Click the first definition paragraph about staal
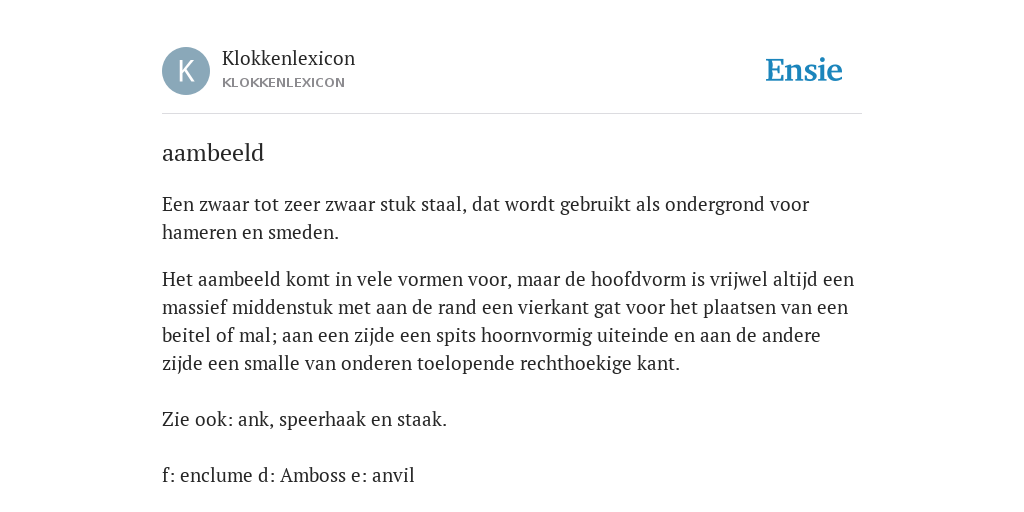The height and width of the screenshot is (512, 1024). coord(486,218)
